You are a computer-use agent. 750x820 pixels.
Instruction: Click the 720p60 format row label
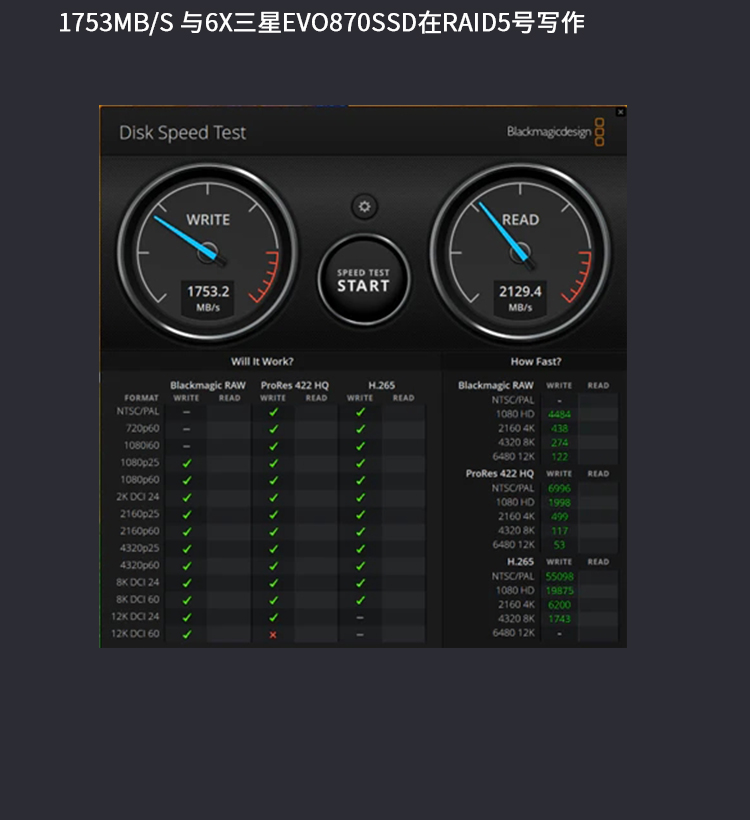(x=142, y=428)
